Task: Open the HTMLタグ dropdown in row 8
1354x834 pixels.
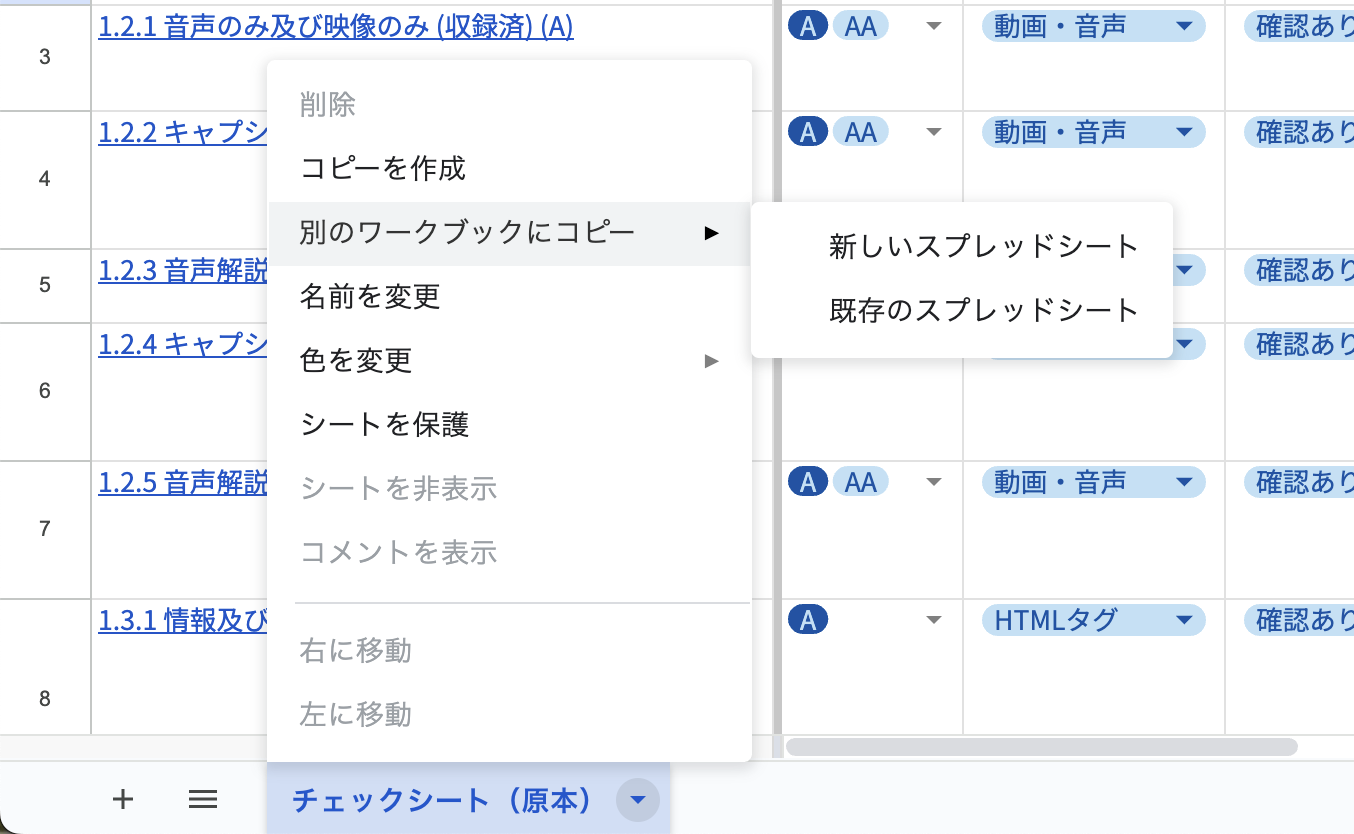Action: (1185, 620)
